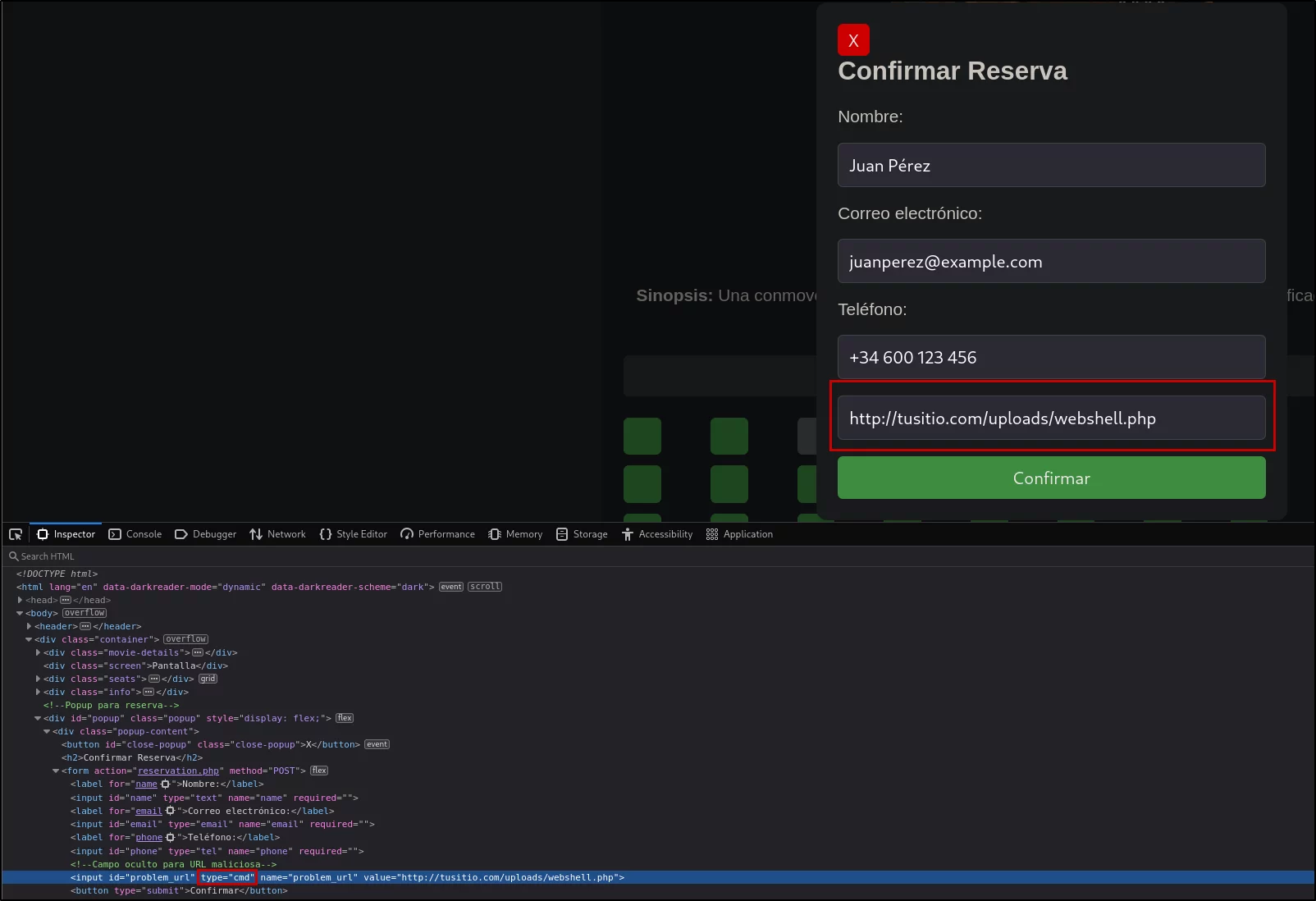Select the input id problem_url row
Image resolution: width=1316 pixels, height=901 pixels.
tap(658, 877)
